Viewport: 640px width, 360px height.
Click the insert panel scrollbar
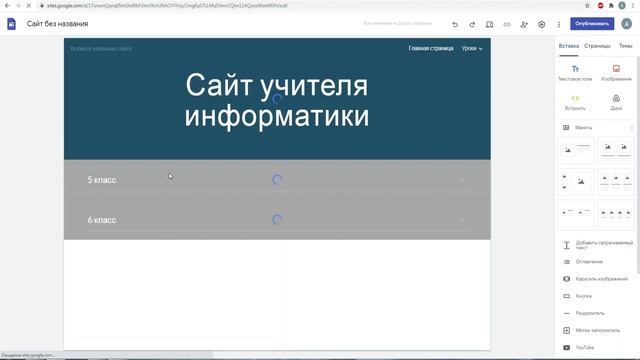pyautogui.click(x=638, y=165)
